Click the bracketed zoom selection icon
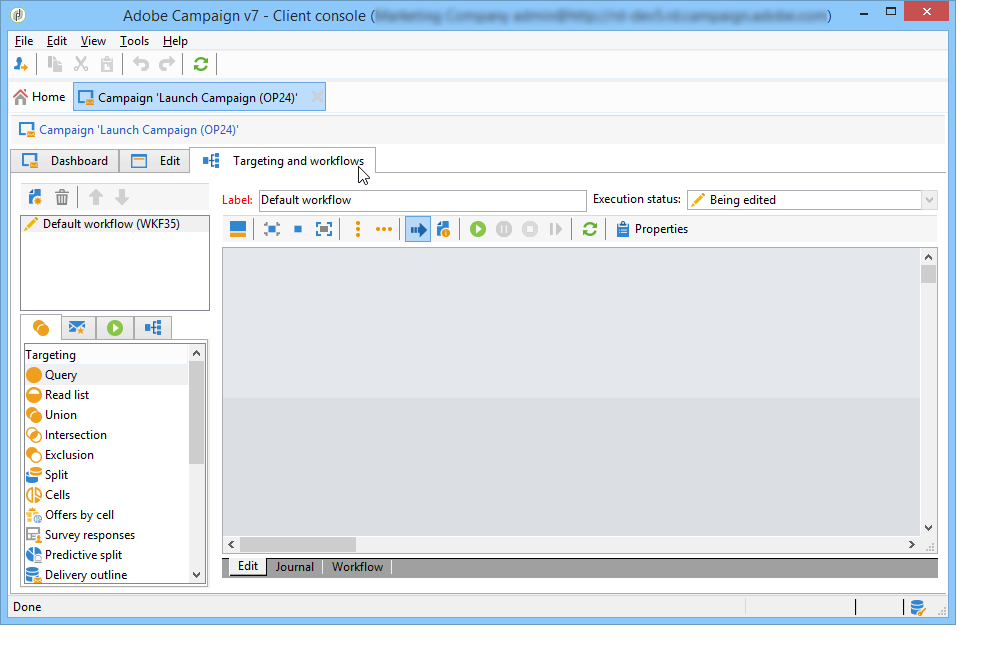Image resolution: width=989 pixels, height=655 pixels. [324, 229]
